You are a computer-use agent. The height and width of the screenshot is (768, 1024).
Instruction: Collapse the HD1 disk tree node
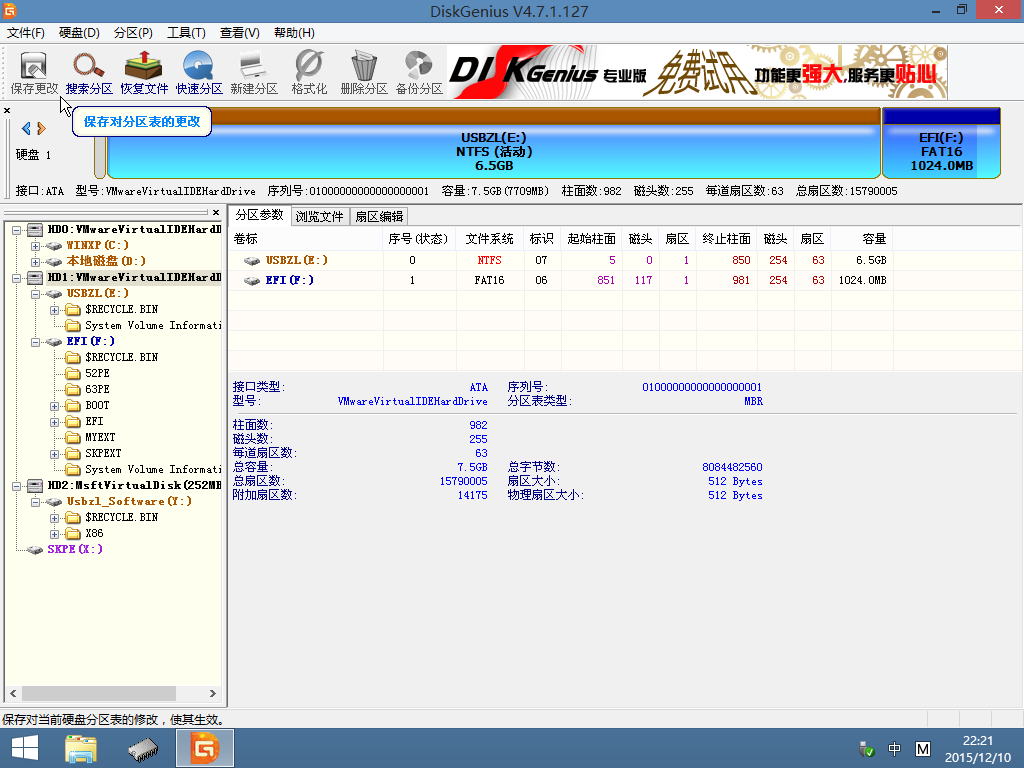pos(16,278)
